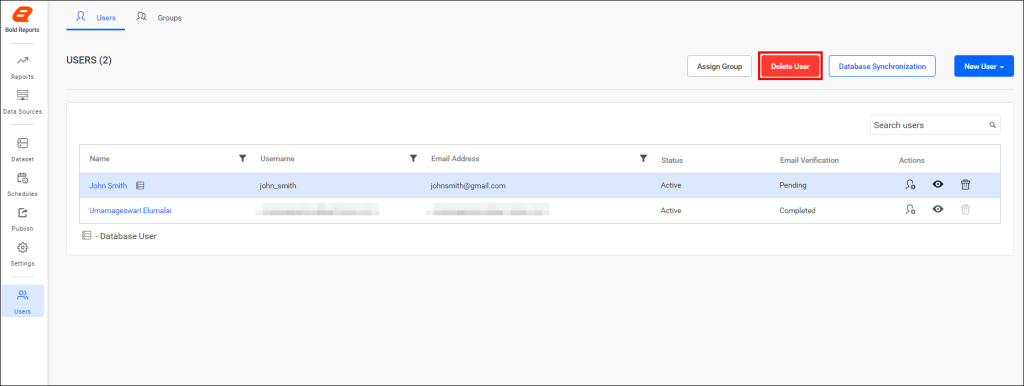
Task: Click johnsmith@gmail.com email cell
Action: click(468, 185)
